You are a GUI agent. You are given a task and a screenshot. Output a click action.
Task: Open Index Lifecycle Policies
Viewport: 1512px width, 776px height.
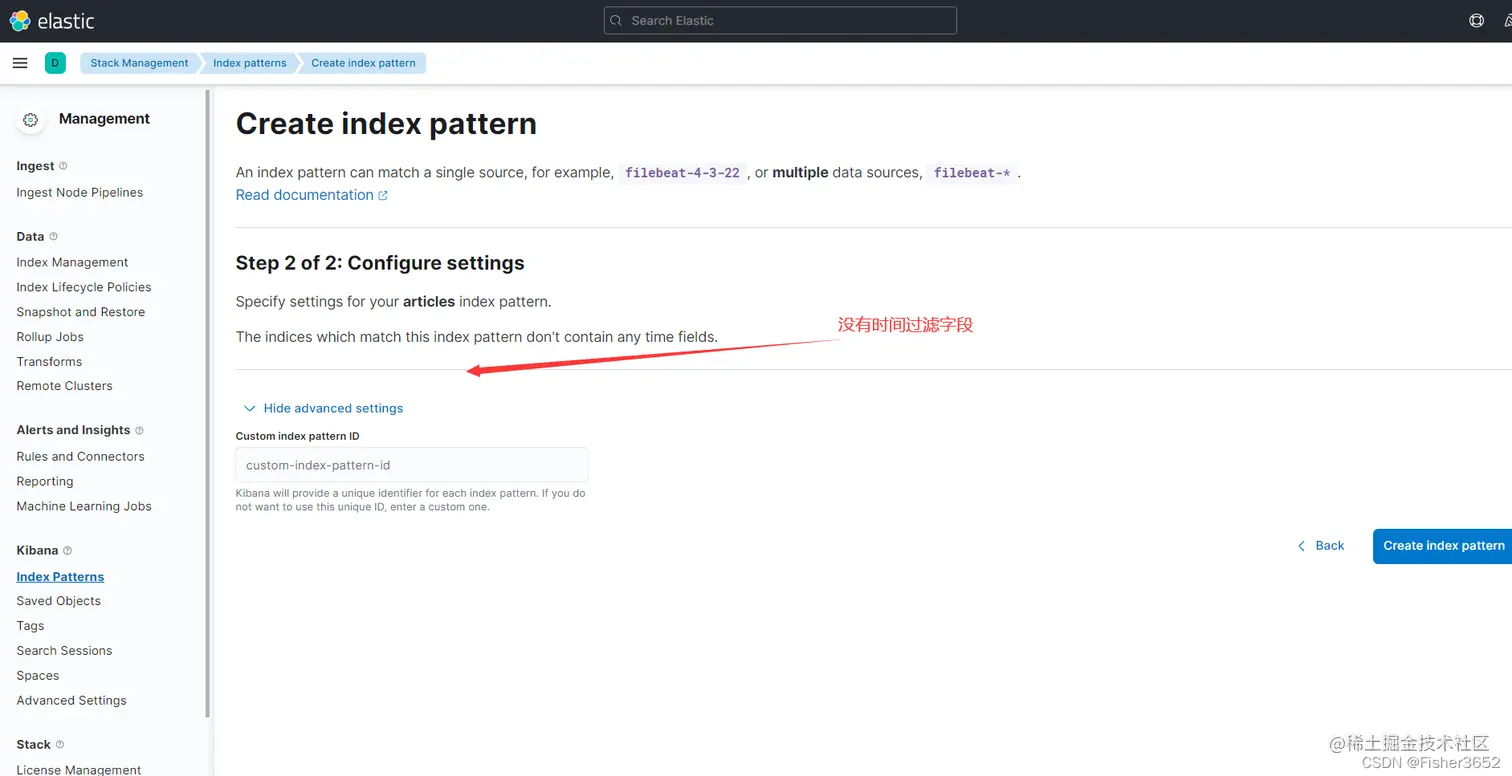[84, 287]
